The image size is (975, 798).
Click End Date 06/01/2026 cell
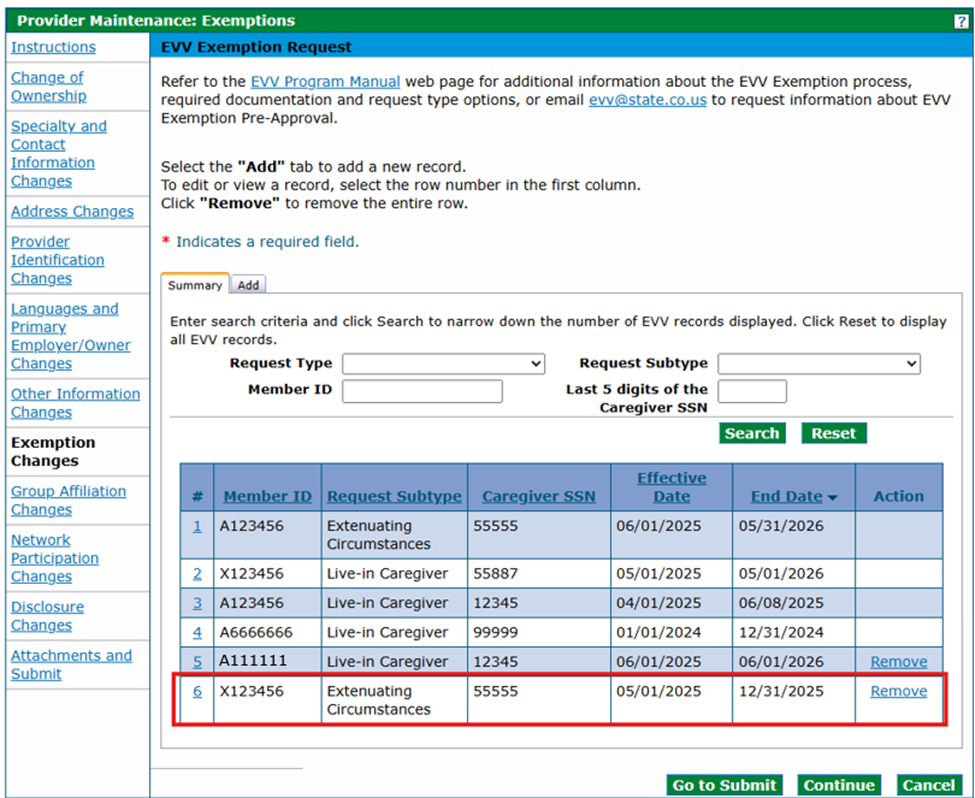point(794,661)
